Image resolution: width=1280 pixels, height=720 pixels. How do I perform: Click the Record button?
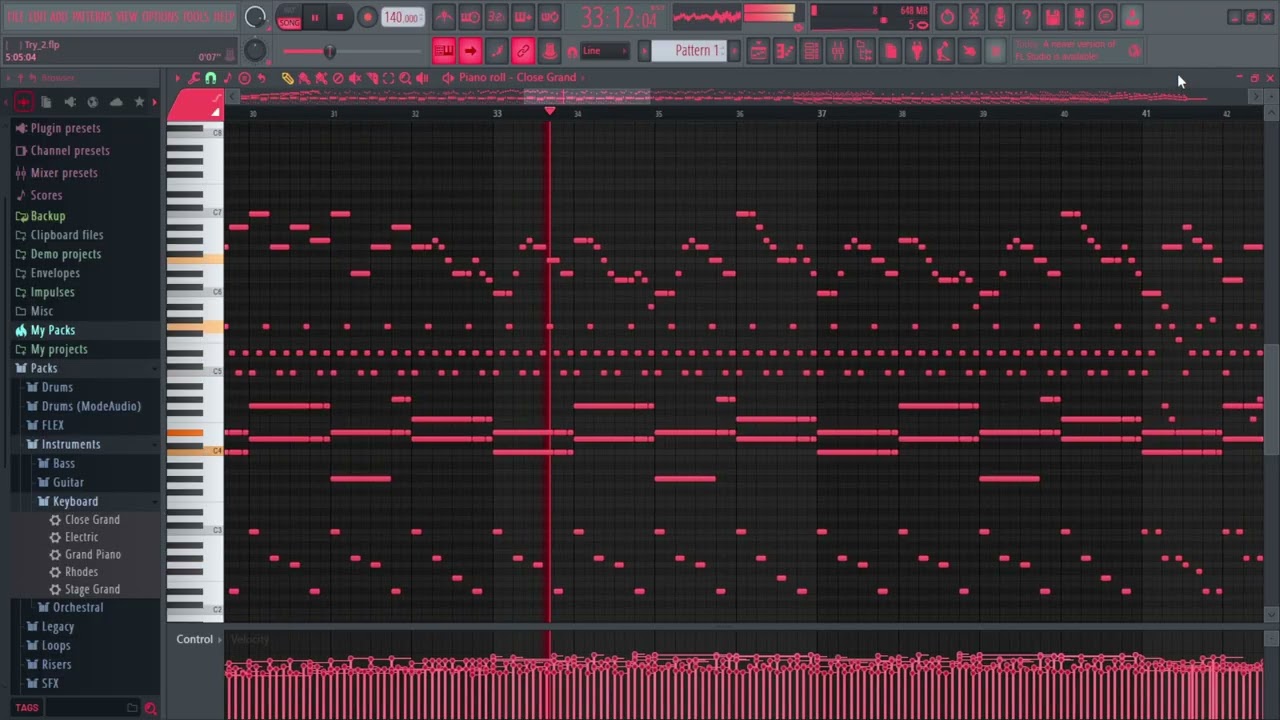point(367,17)
